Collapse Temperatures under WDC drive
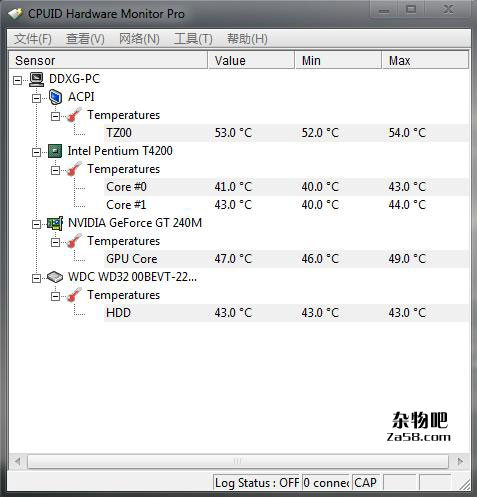This screenshot has height=497, width=477. [55, 296]
